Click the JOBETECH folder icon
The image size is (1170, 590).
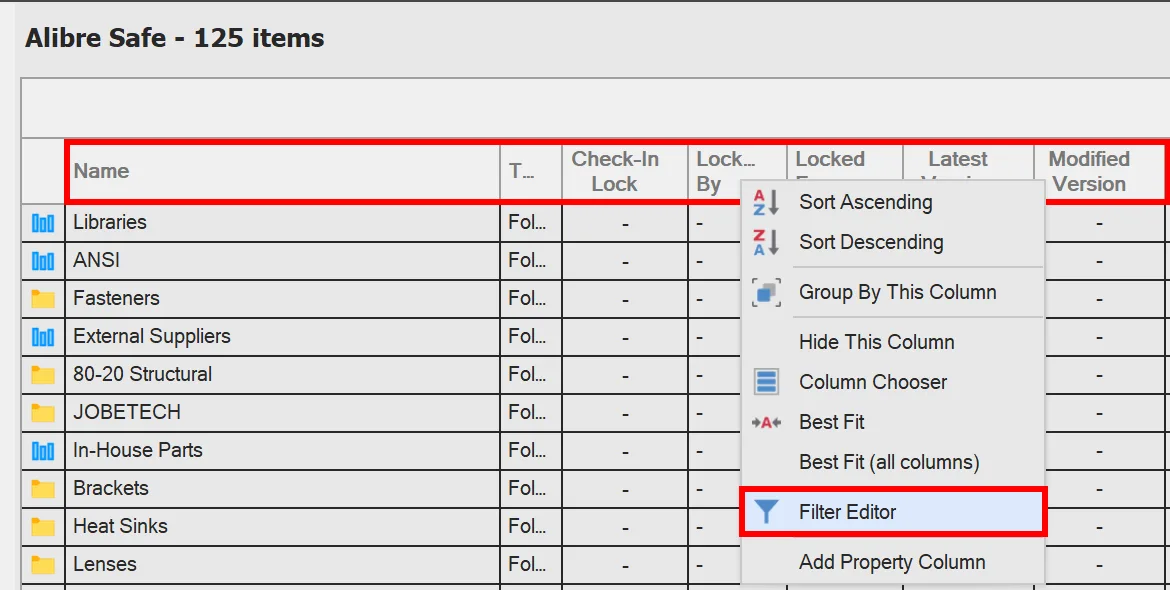(x=43, y=413)
